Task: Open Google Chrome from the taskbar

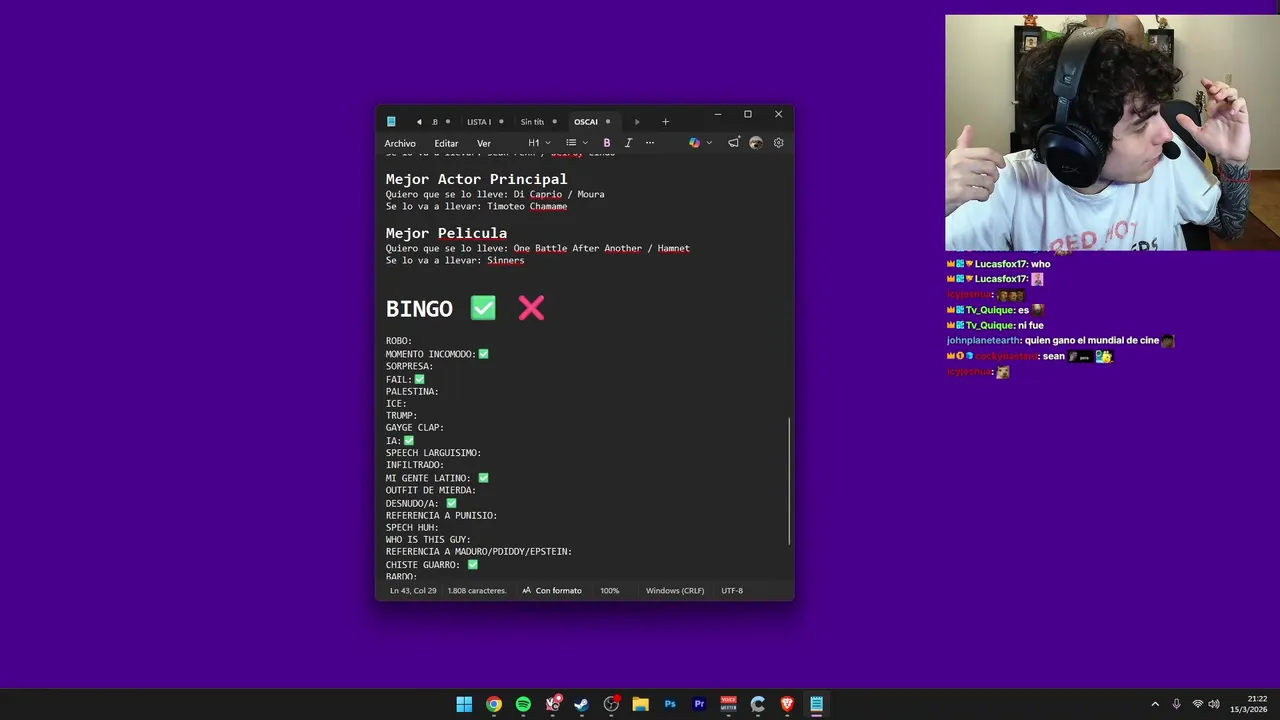Action: (x=494, y=704)
